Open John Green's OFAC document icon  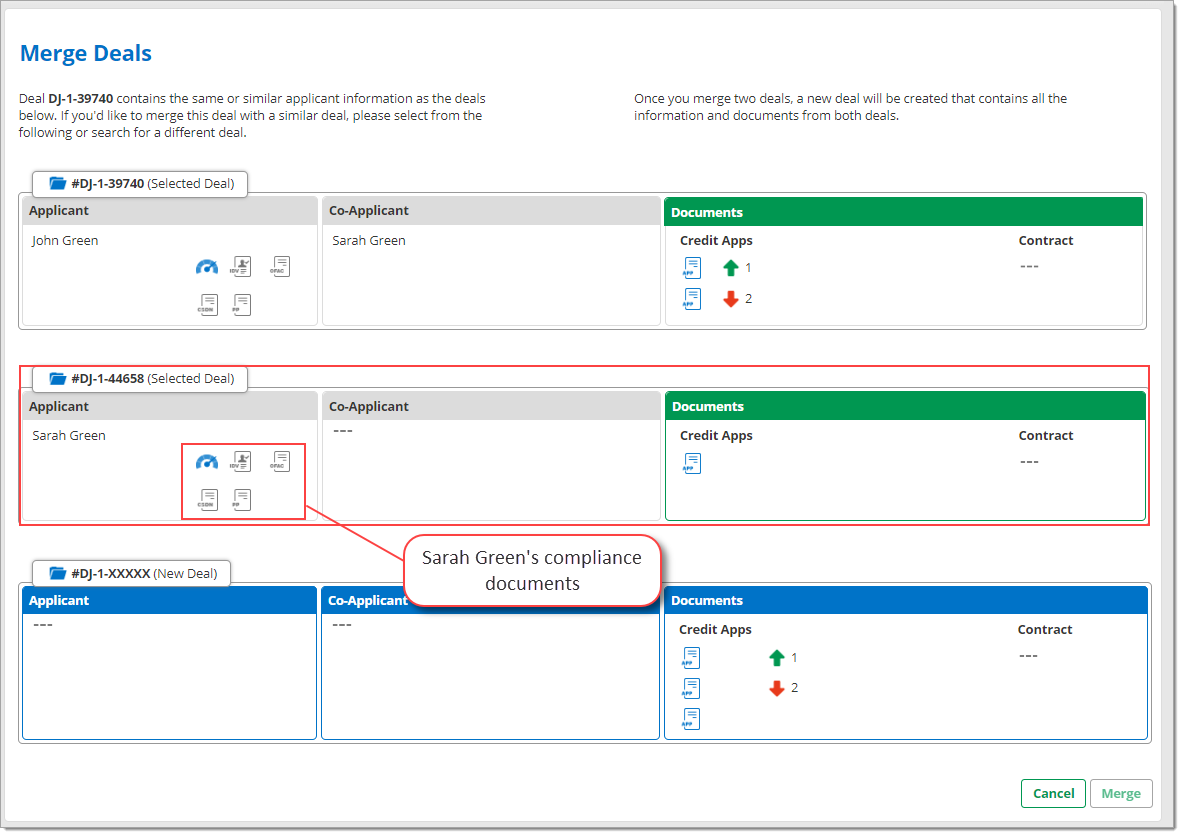pos(280,267)
